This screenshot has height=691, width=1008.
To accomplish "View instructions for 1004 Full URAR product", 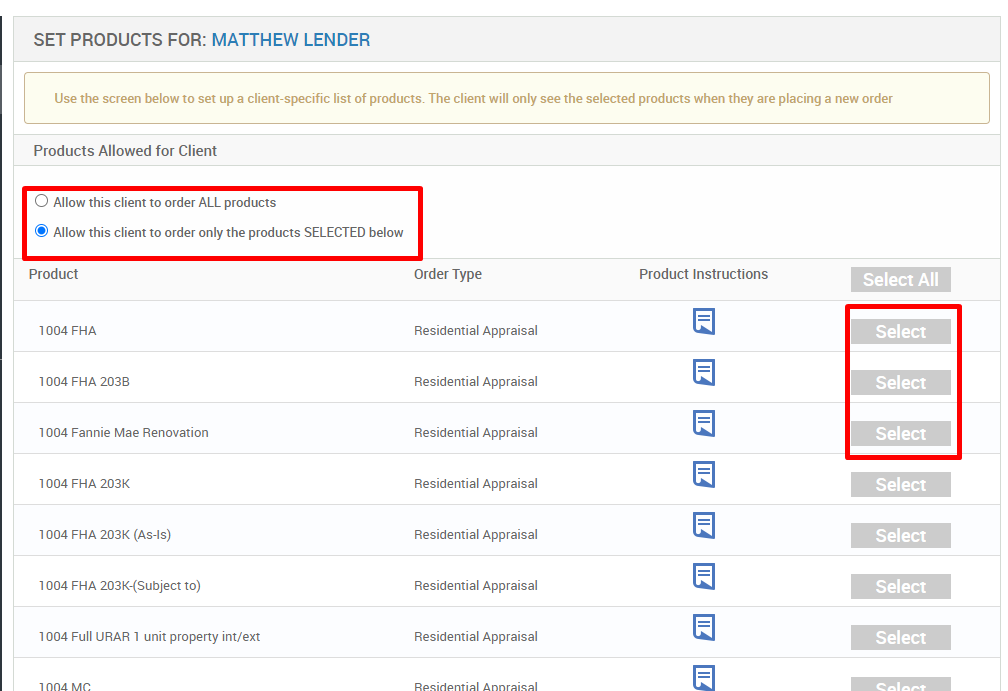I will (704, 627).
